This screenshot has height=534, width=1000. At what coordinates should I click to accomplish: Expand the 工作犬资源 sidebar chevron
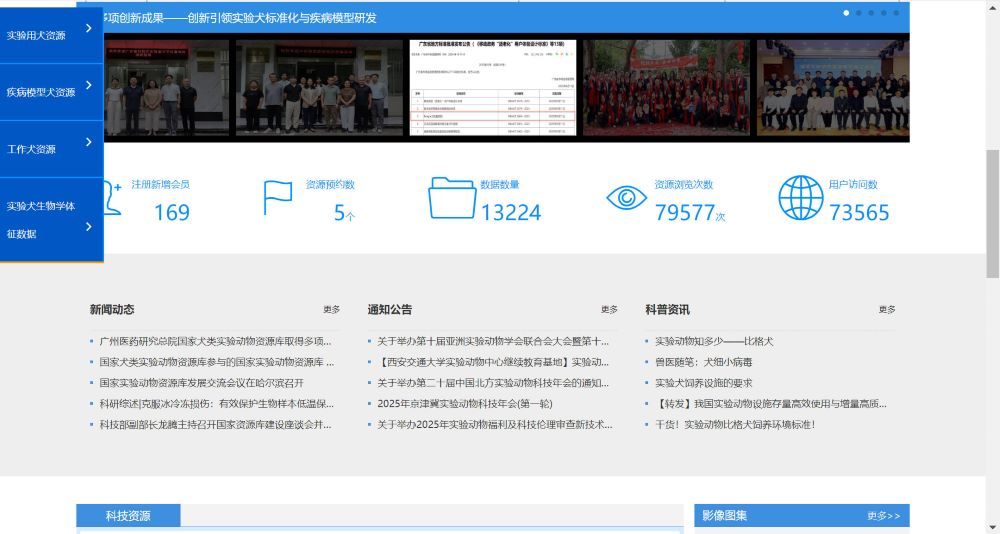[89, 143]
